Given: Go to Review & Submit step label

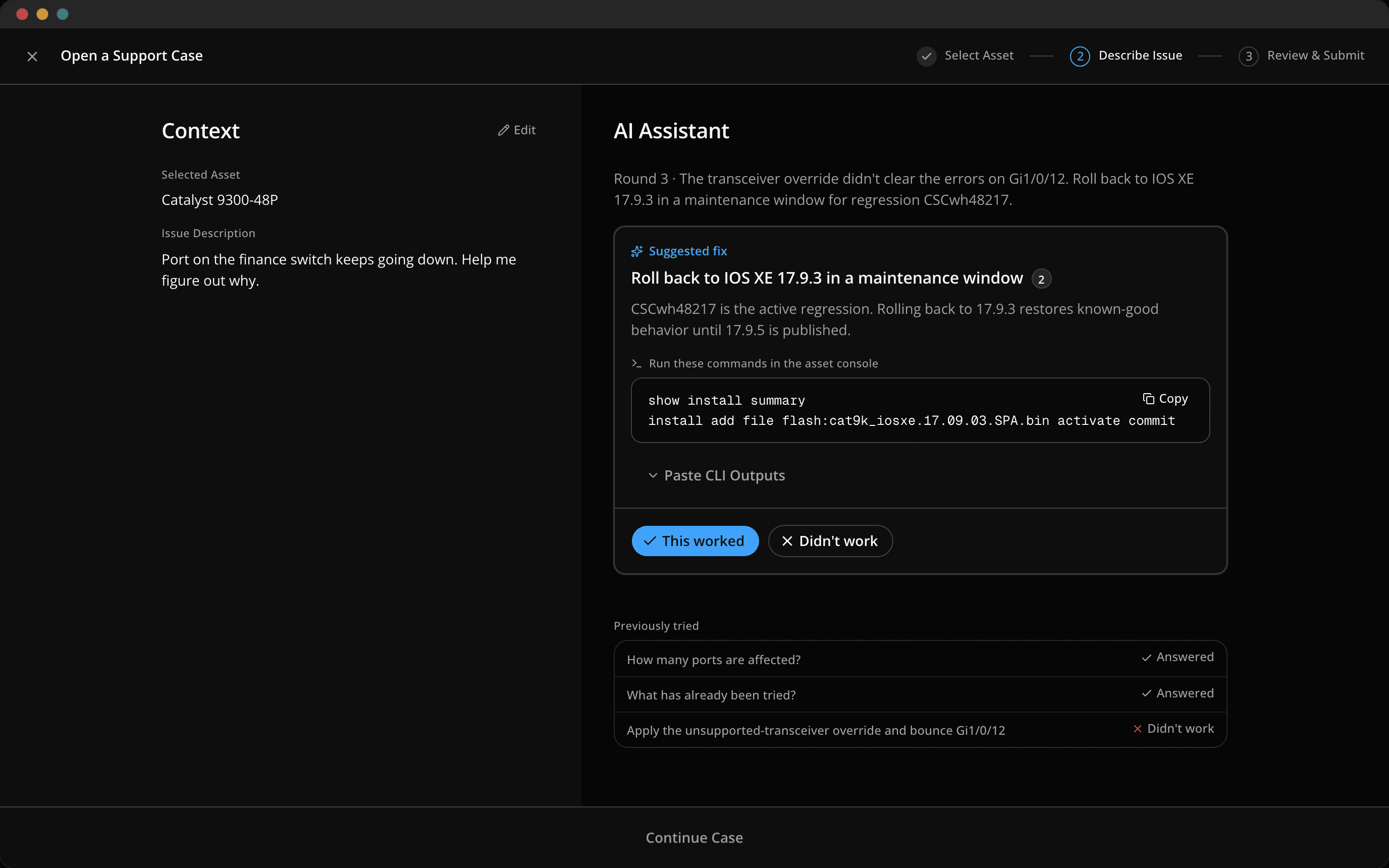Looking at the screenshot, I should point(1315,56).
